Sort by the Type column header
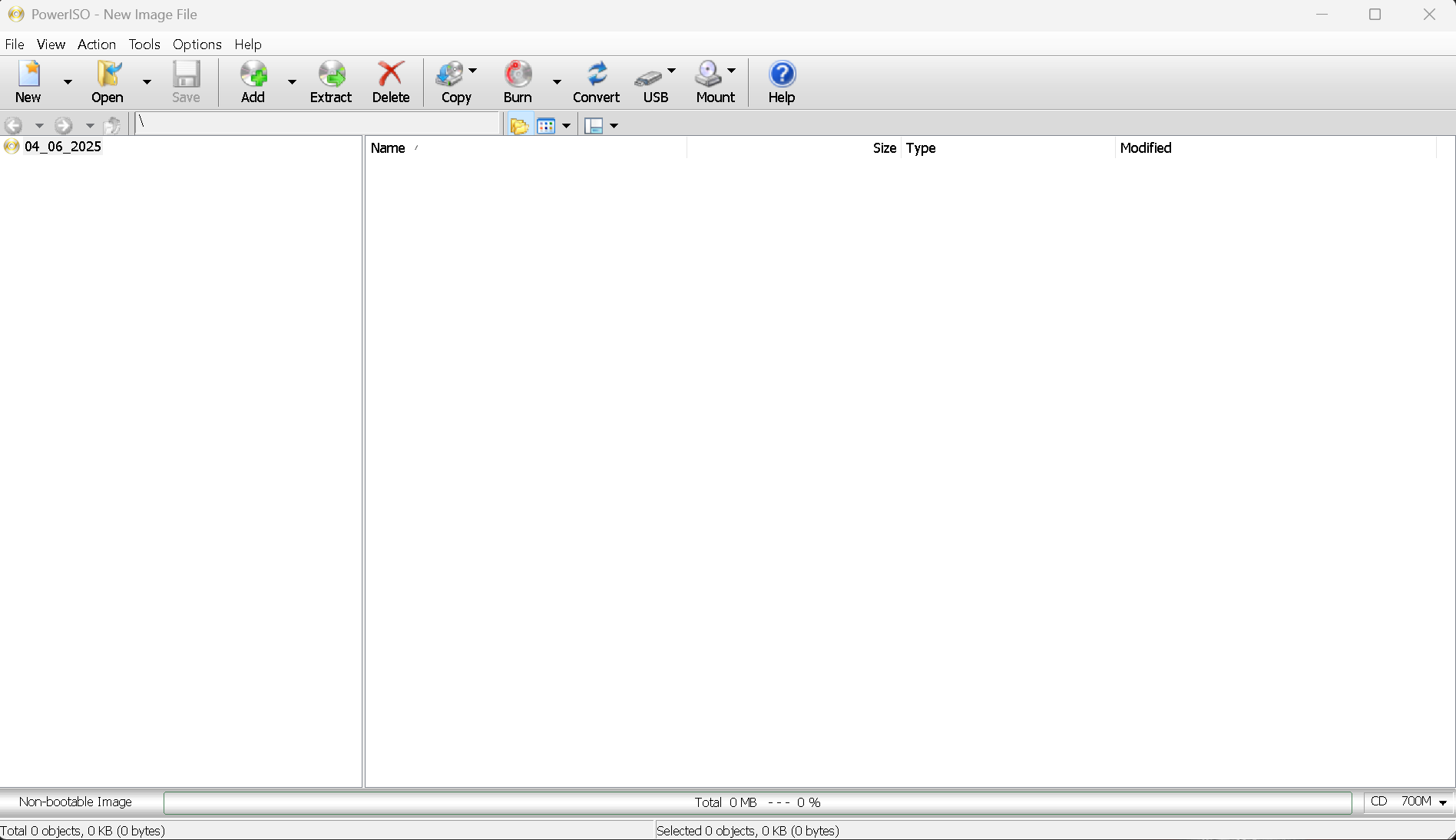 click(x=1008, y=148)
